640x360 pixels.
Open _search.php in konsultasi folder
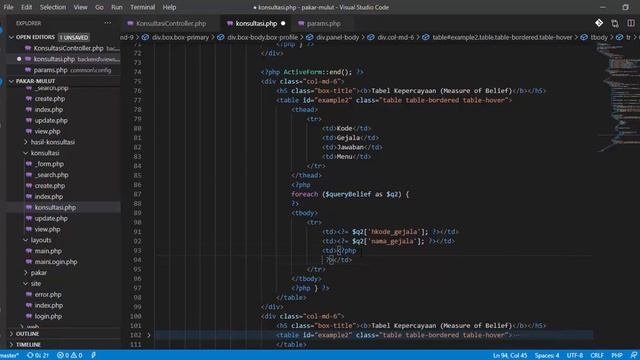[x=51, y=175]
